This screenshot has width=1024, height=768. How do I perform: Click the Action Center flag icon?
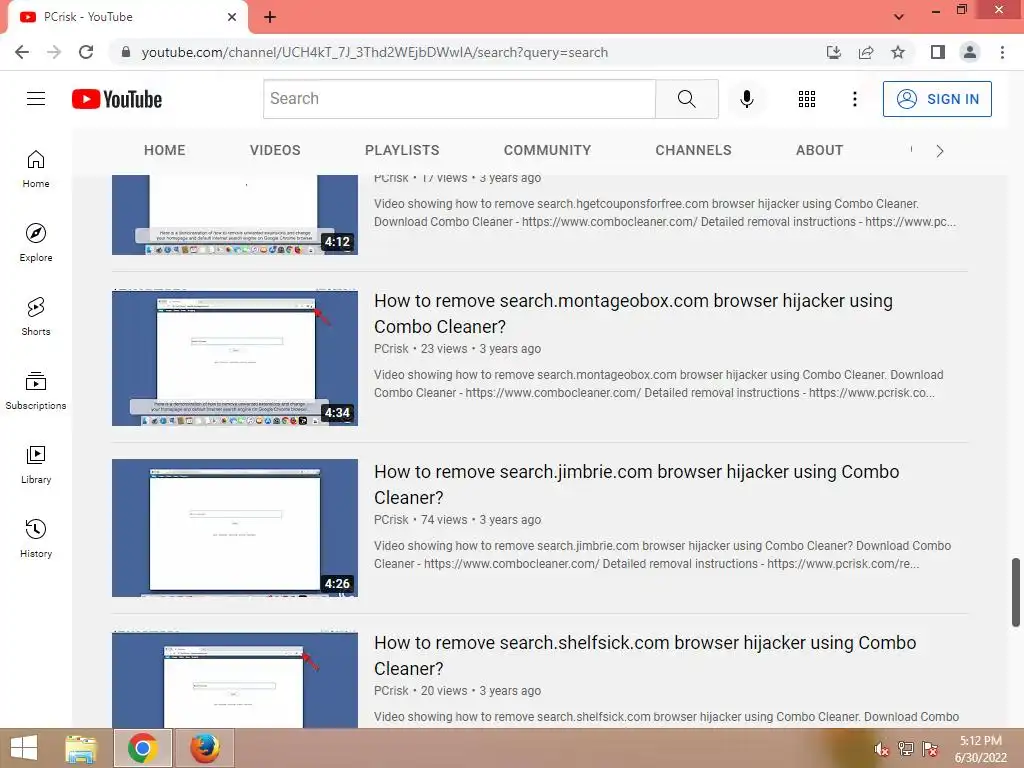click(x=930, y=749)
